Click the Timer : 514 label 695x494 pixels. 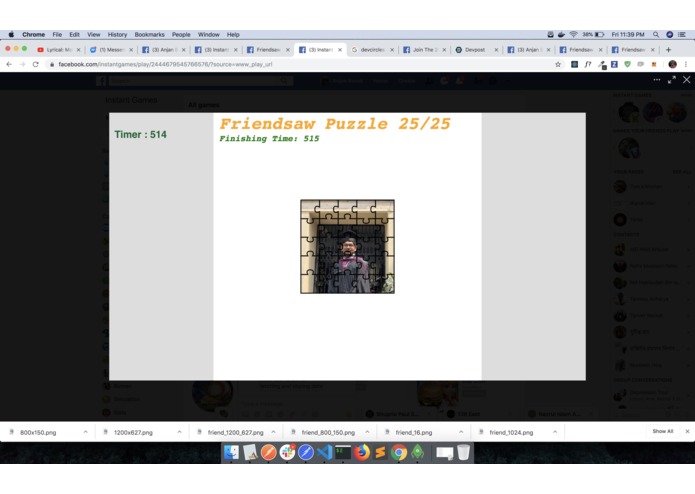pyautogui.click(x=141, y=135)
